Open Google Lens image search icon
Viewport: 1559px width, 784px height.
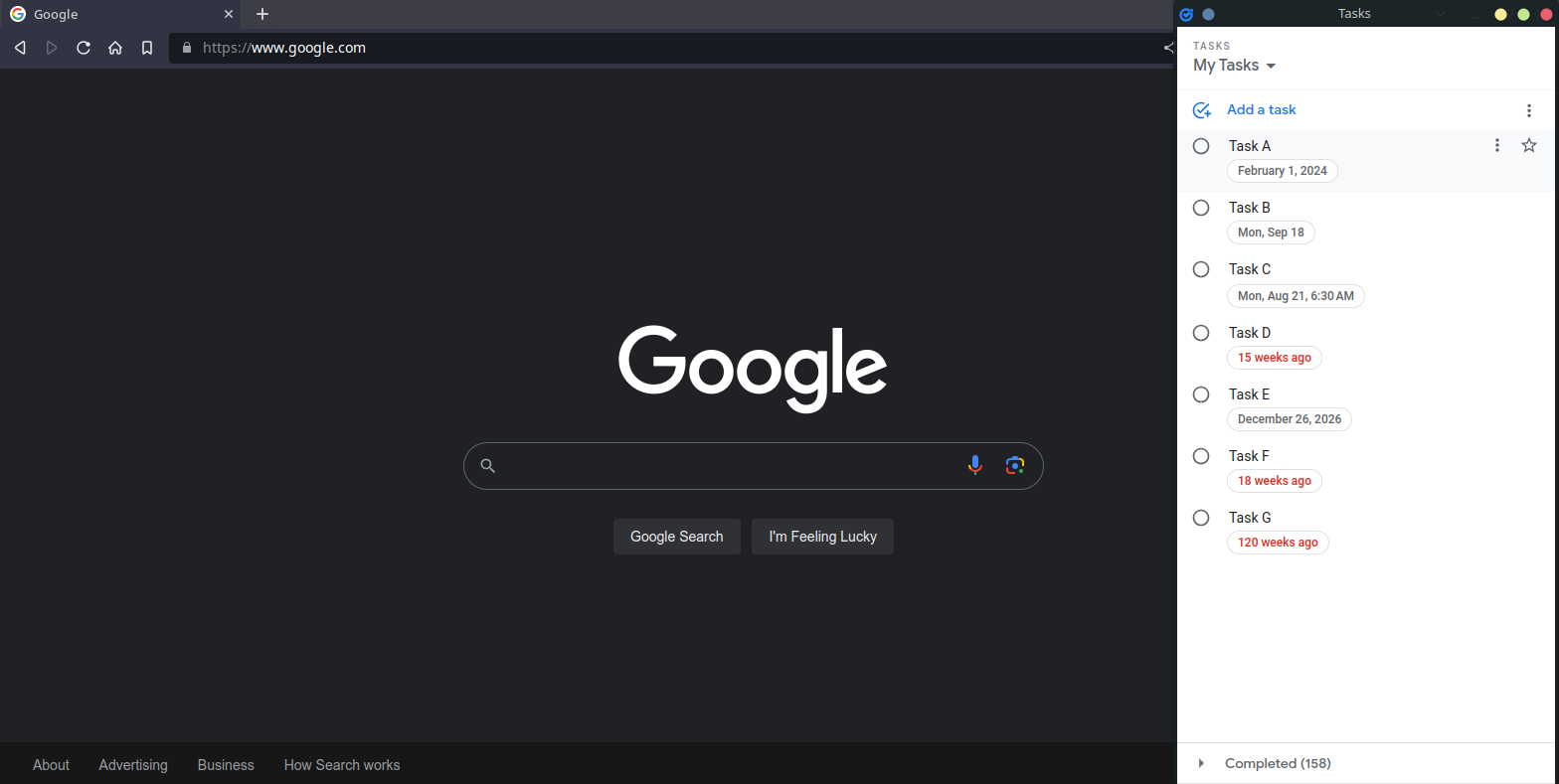[1014, 465]
